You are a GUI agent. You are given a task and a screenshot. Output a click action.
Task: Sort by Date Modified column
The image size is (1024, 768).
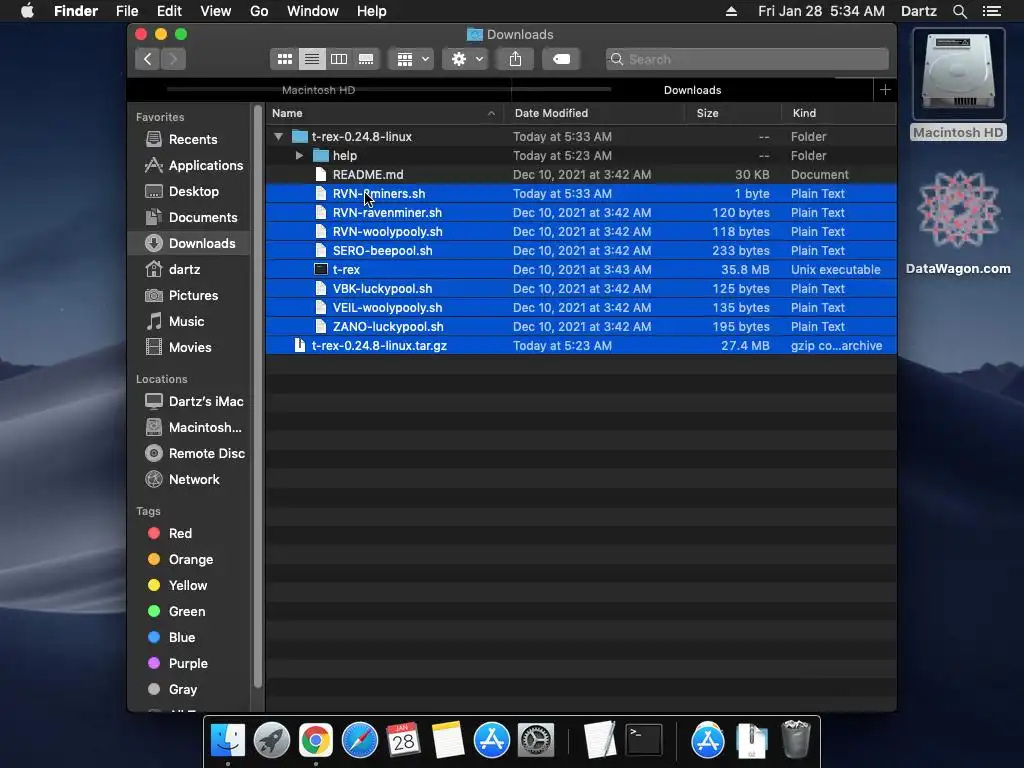point(594,113)
